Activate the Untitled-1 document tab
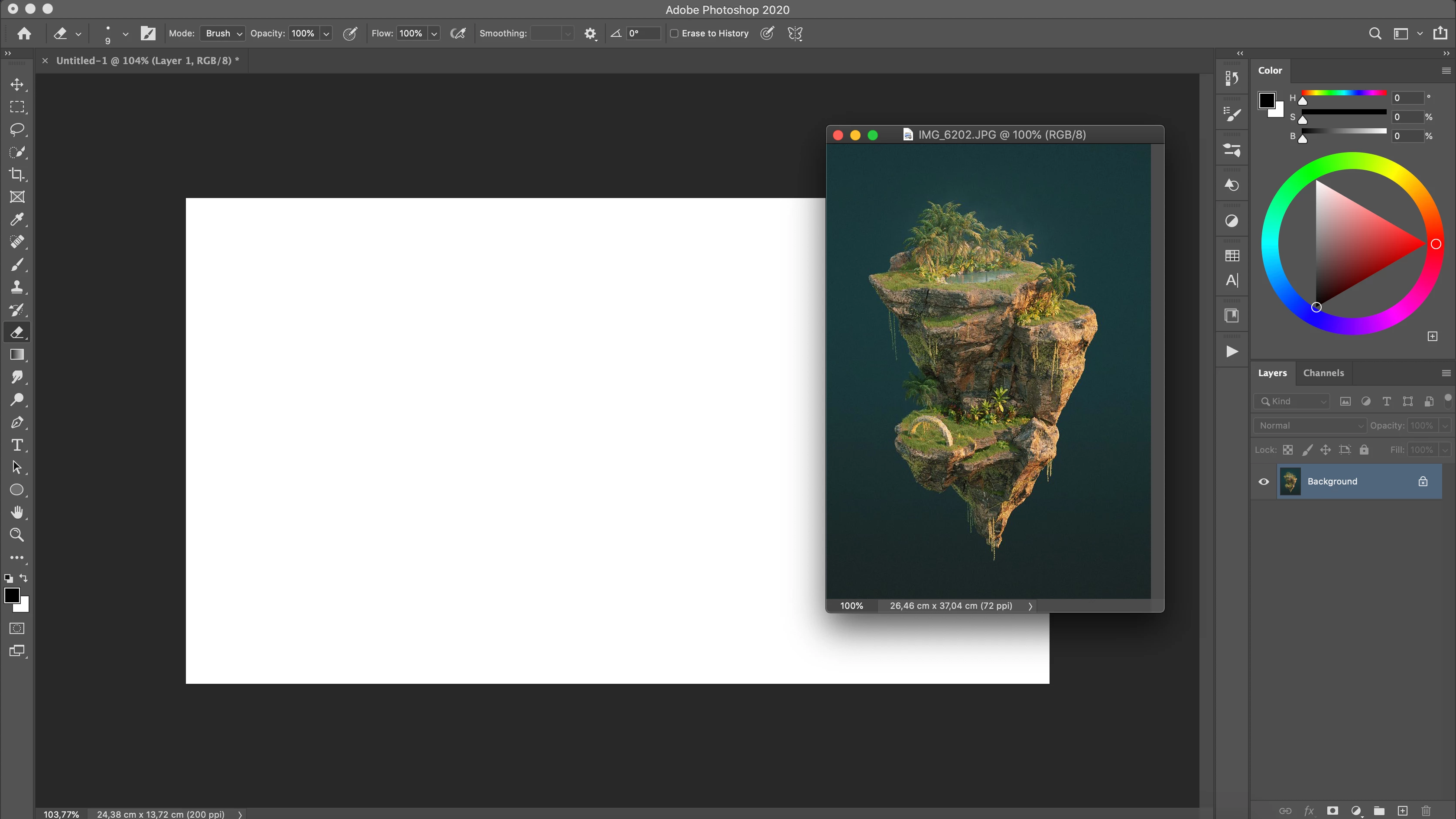The width and height of the screenshot is (1456, 819). [147, 61]
